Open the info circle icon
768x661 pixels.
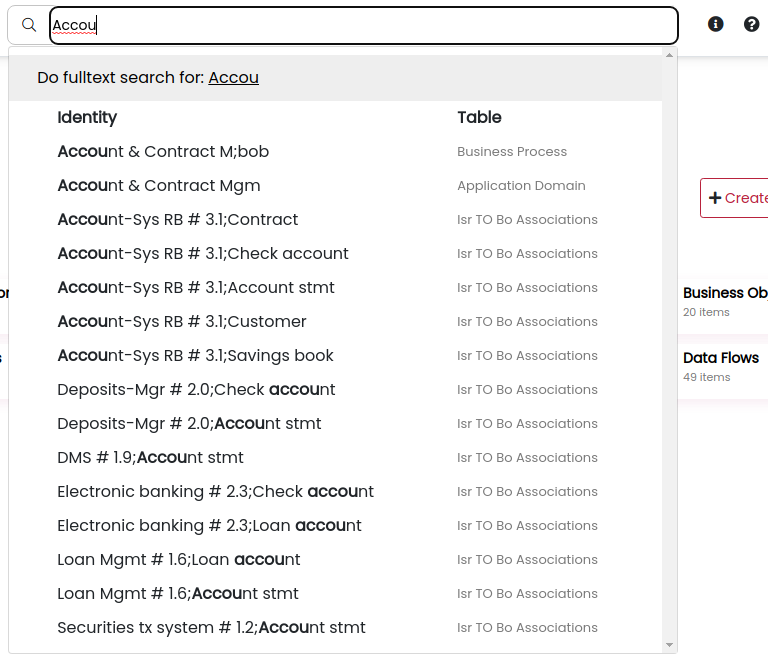[716, 24]
